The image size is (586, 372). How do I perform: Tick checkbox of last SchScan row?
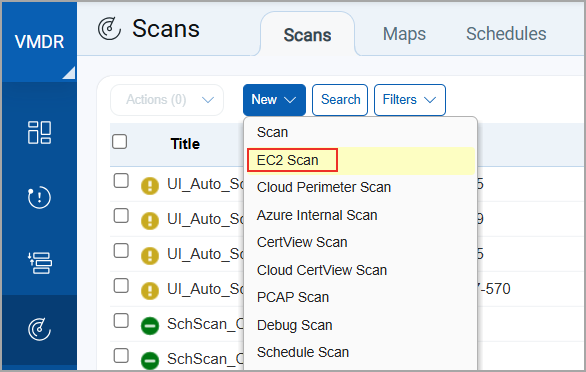(121, 356)
